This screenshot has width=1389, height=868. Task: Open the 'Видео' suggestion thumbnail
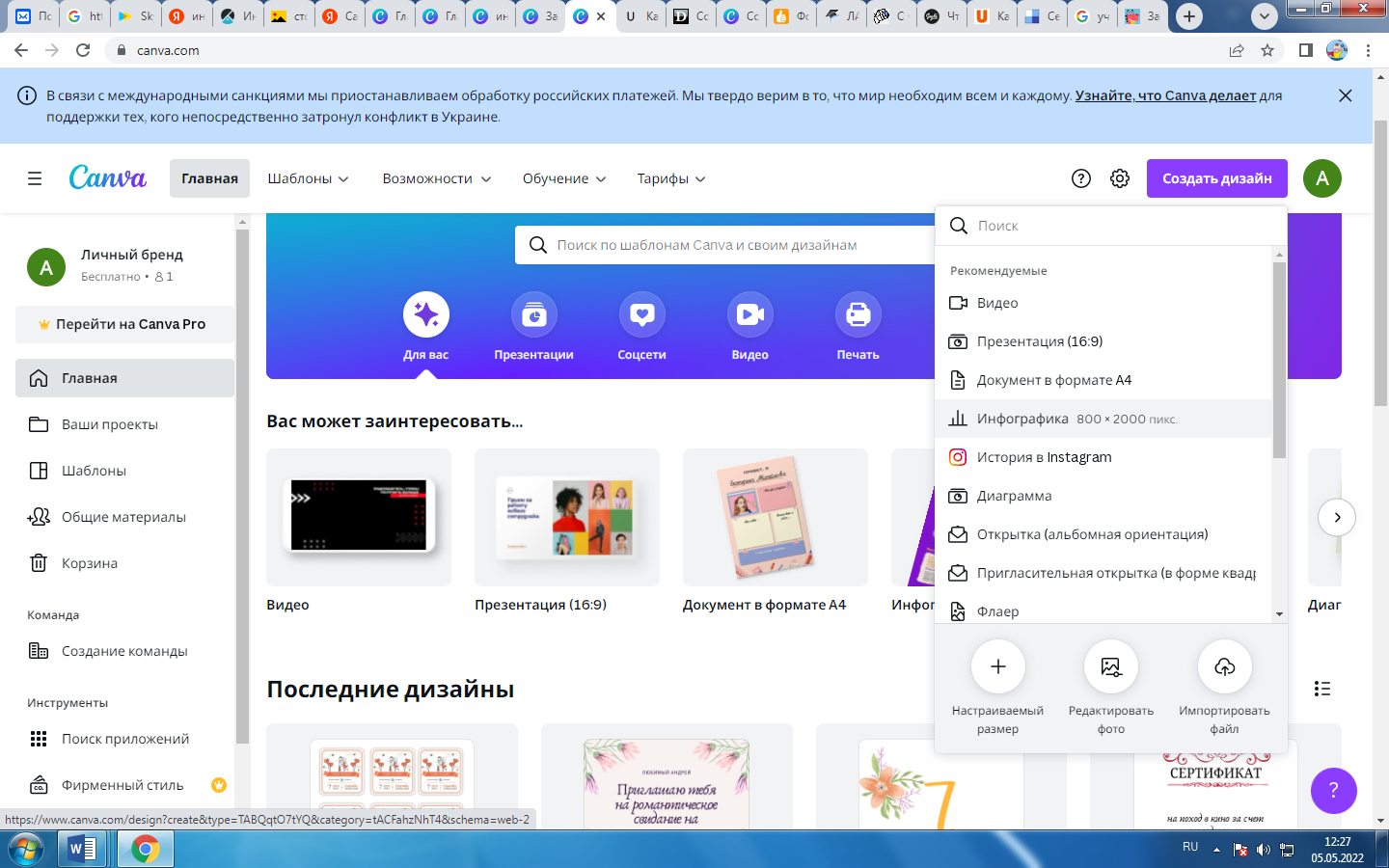click(359, 517)
